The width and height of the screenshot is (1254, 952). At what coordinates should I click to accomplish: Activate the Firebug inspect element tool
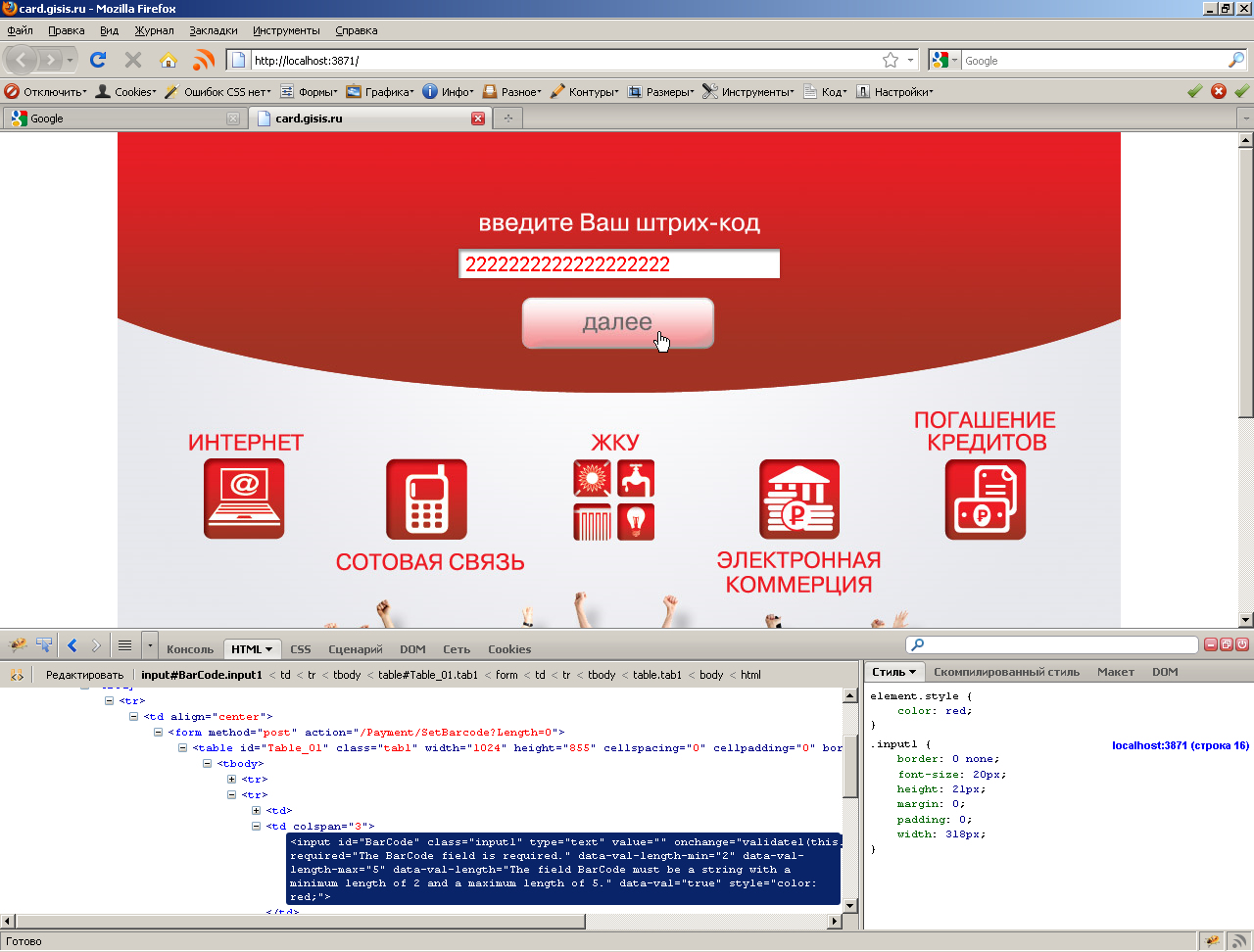click(x=44, y=645)
